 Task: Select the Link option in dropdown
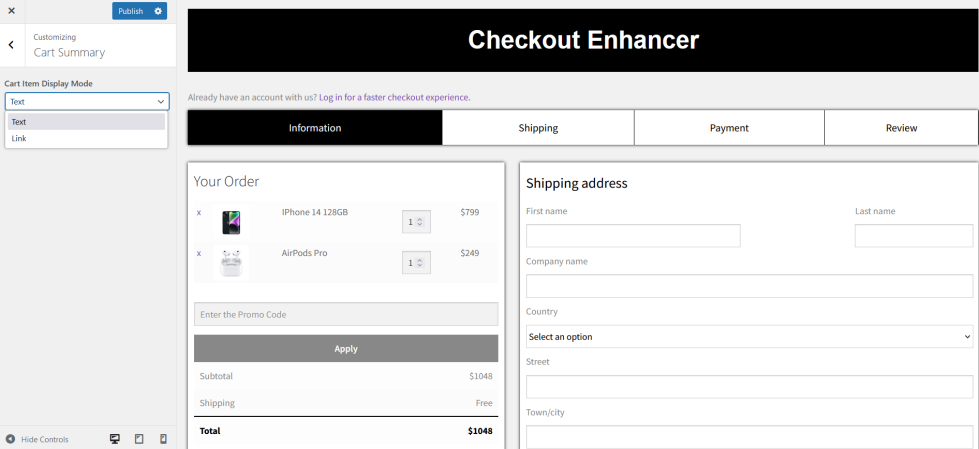click(x=19, y=138)
